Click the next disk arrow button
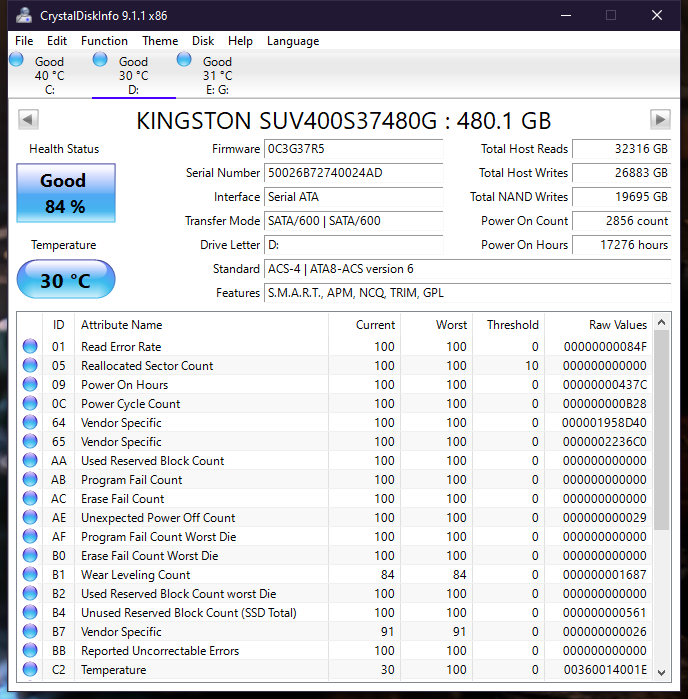This screenshot has width=688, height=699. 660,119
